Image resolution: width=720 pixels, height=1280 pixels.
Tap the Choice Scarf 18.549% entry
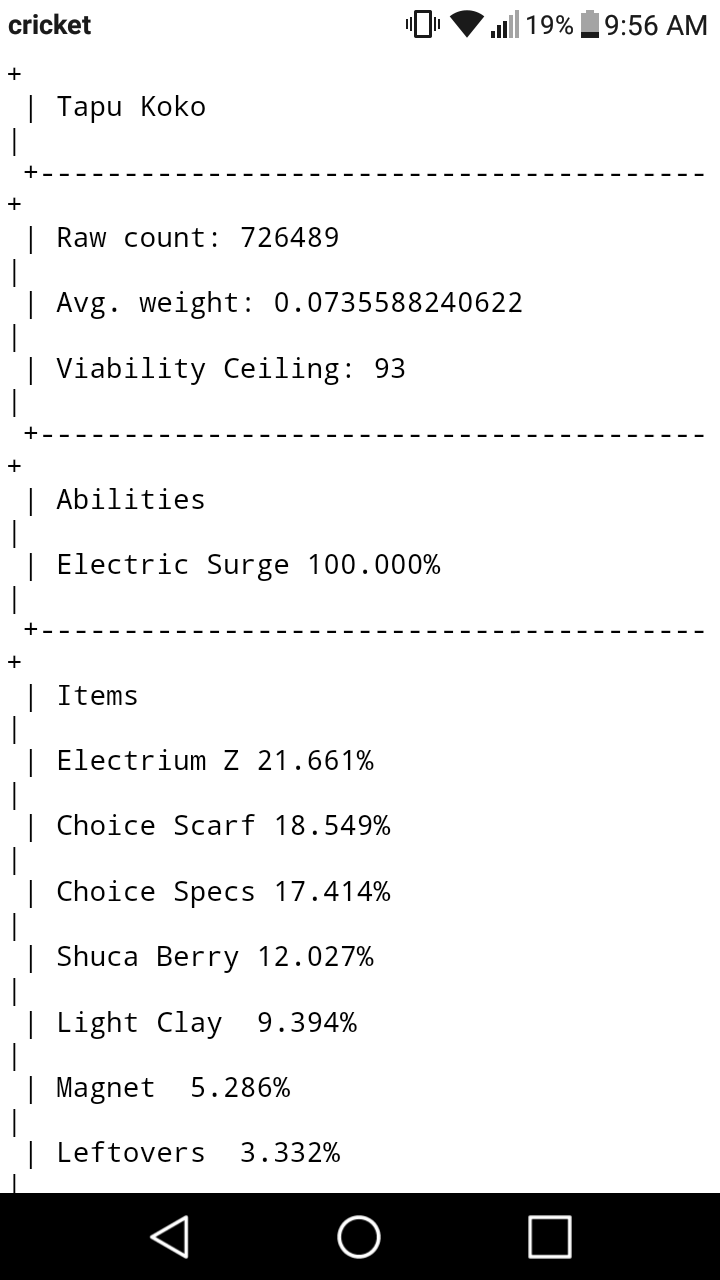click(223, 826)
